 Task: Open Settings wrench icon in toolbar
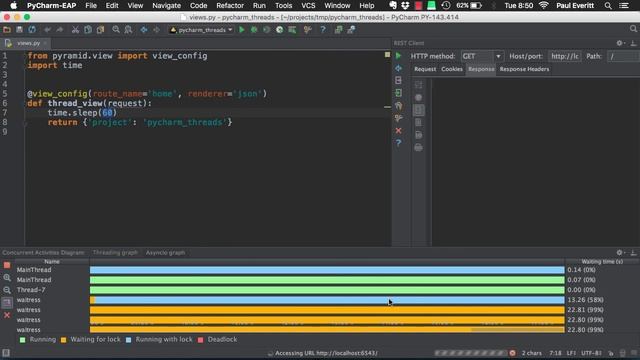pyautogui.click(x=308, y=29)
